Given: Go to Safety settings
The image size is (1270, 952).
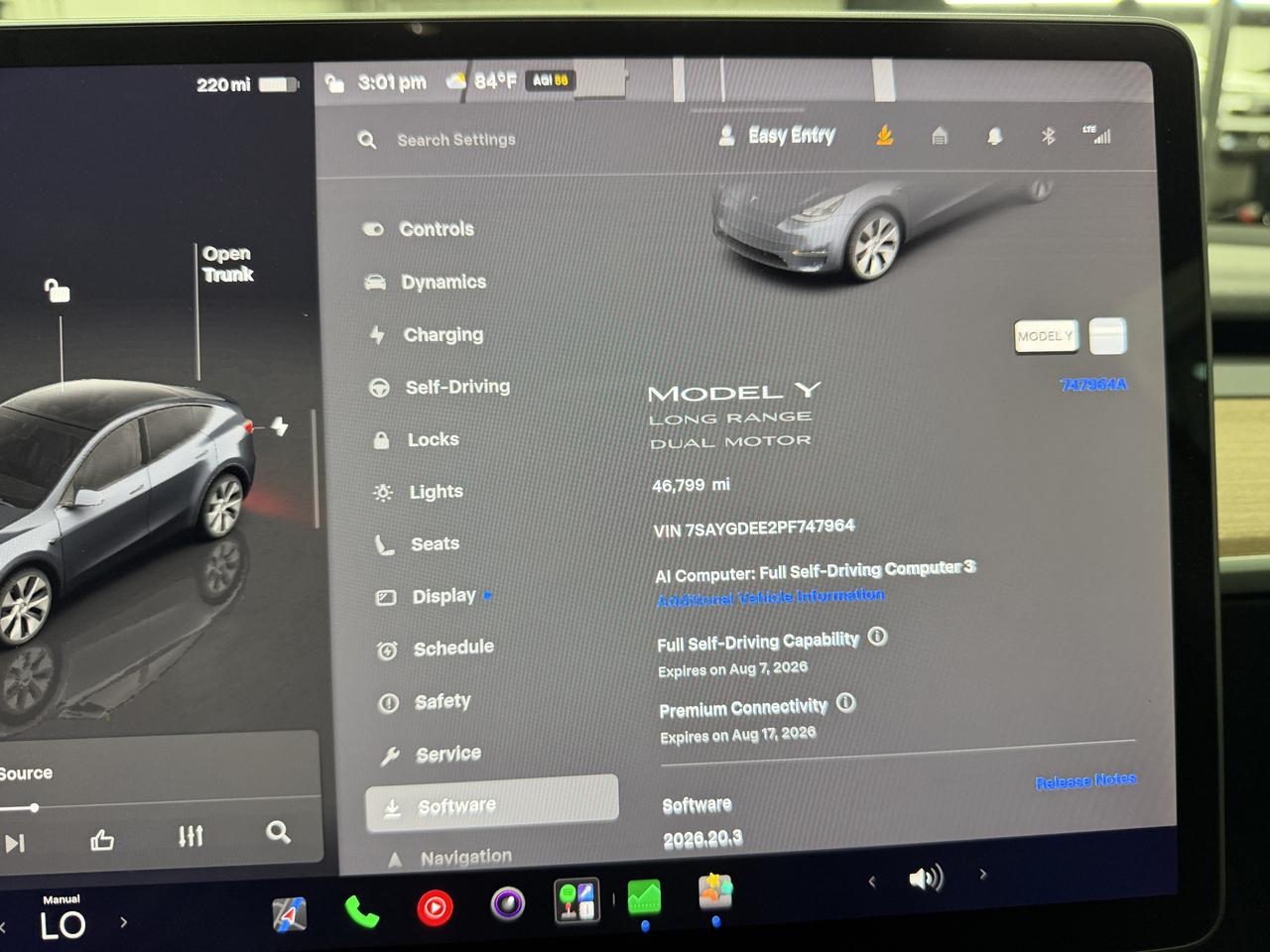Looking at the screenshot, I should pyautogui.click(x=425, y=702).
